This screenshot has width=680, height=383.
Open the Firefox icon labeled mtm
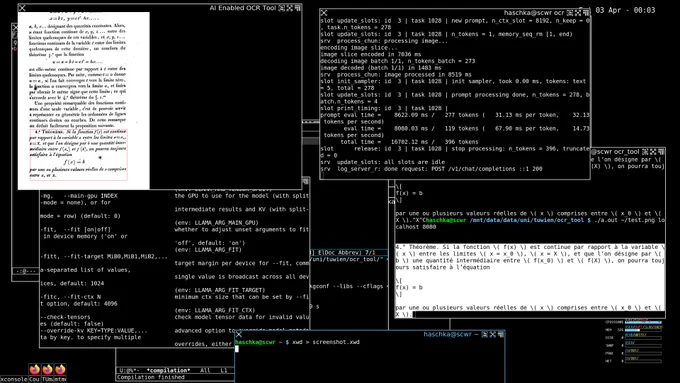click(x=60, y=370)
